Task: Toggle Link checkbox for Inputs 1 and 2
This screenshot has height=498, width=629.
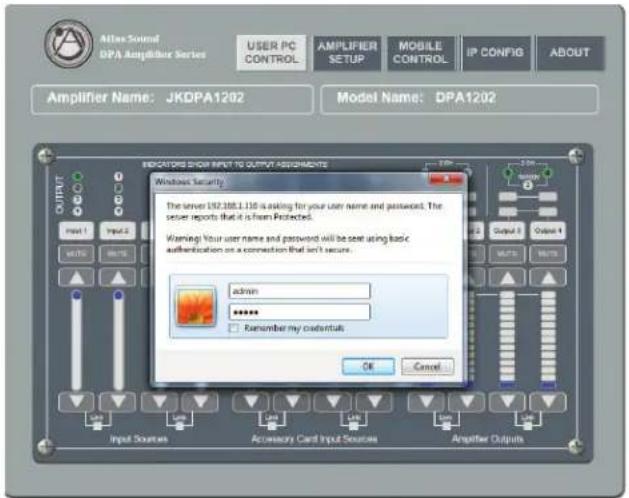Action: 97,427
